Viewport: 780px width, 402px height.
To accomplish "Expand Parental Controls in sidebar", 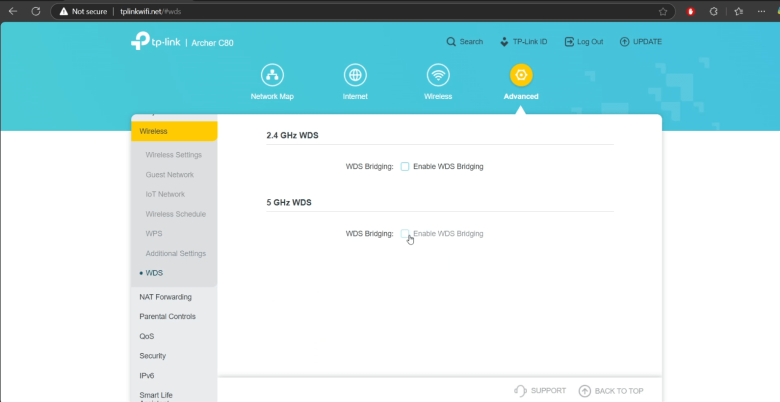I will [167, 316].
